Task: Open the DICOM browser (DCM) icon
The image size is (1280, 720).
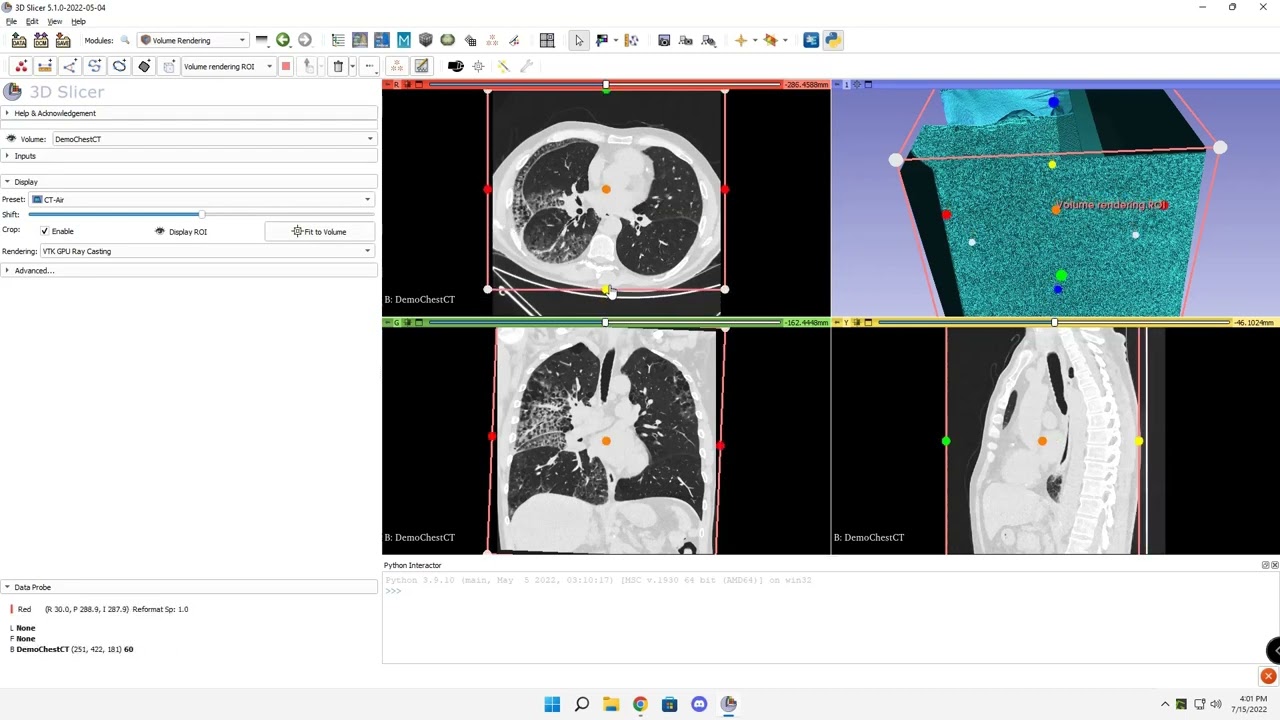Action: point(41,40)
